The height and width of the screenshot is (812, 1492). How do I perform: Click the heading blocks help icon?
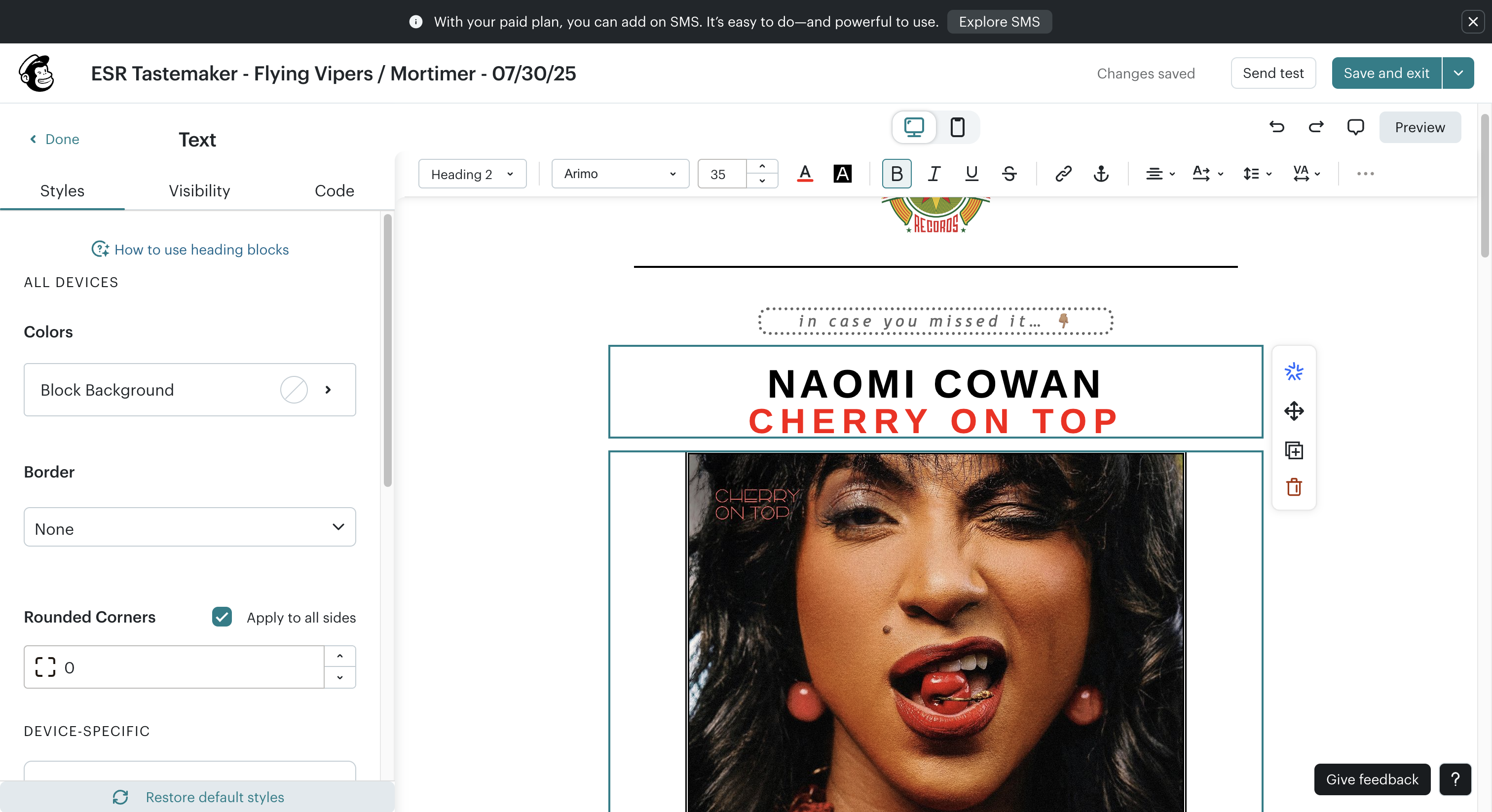[x=100, y=249]
